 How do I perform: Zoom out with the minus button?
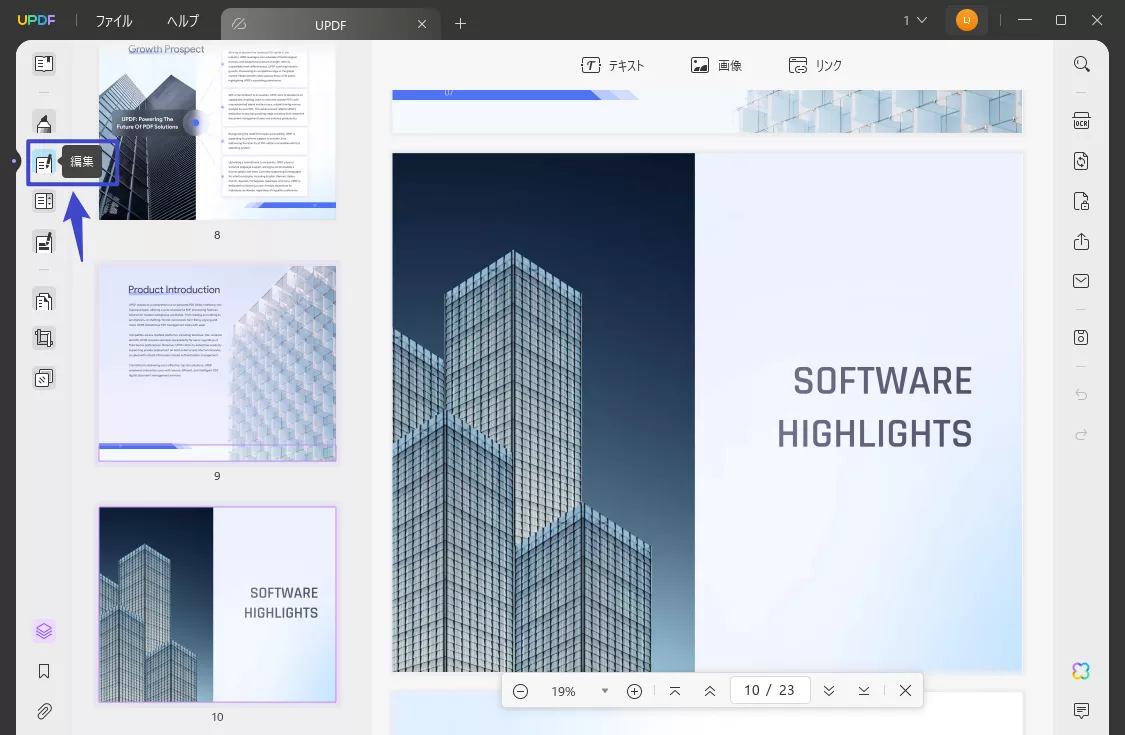click(521, 691)
